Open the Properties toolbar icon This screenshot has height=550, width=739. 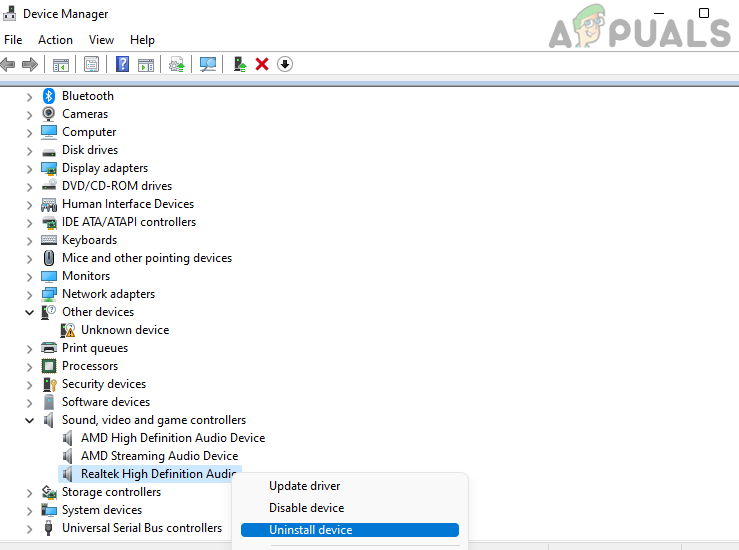point(91,64)
